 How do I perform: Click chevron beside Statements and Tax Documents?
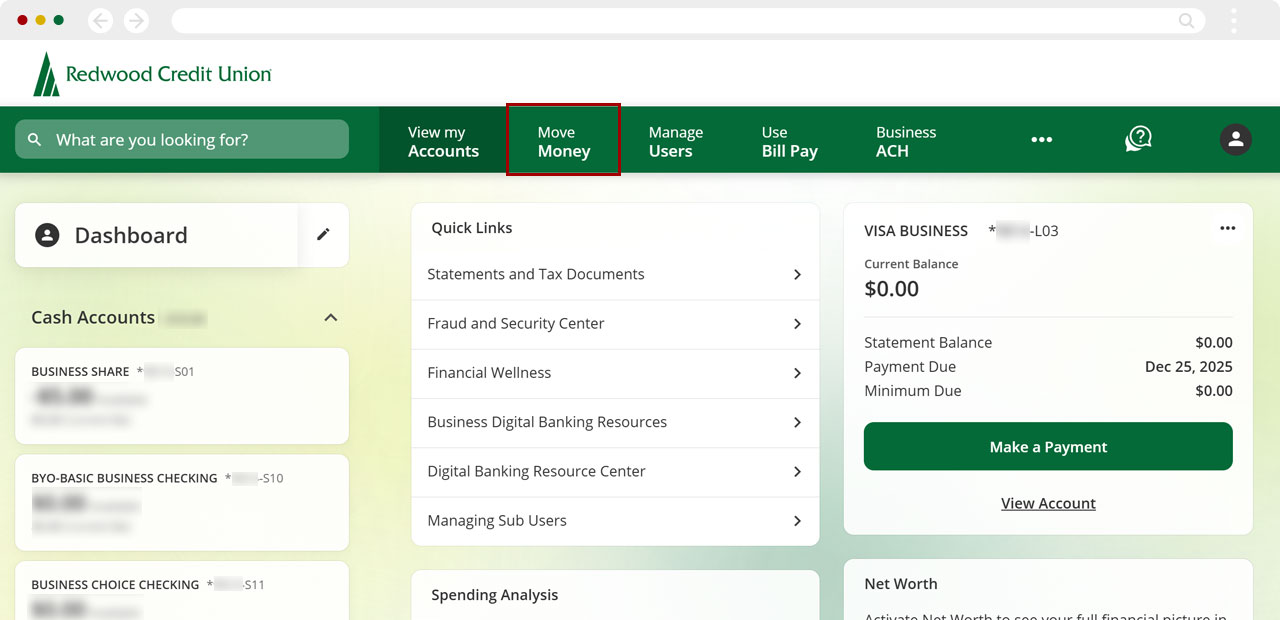[x=797, y=274]
